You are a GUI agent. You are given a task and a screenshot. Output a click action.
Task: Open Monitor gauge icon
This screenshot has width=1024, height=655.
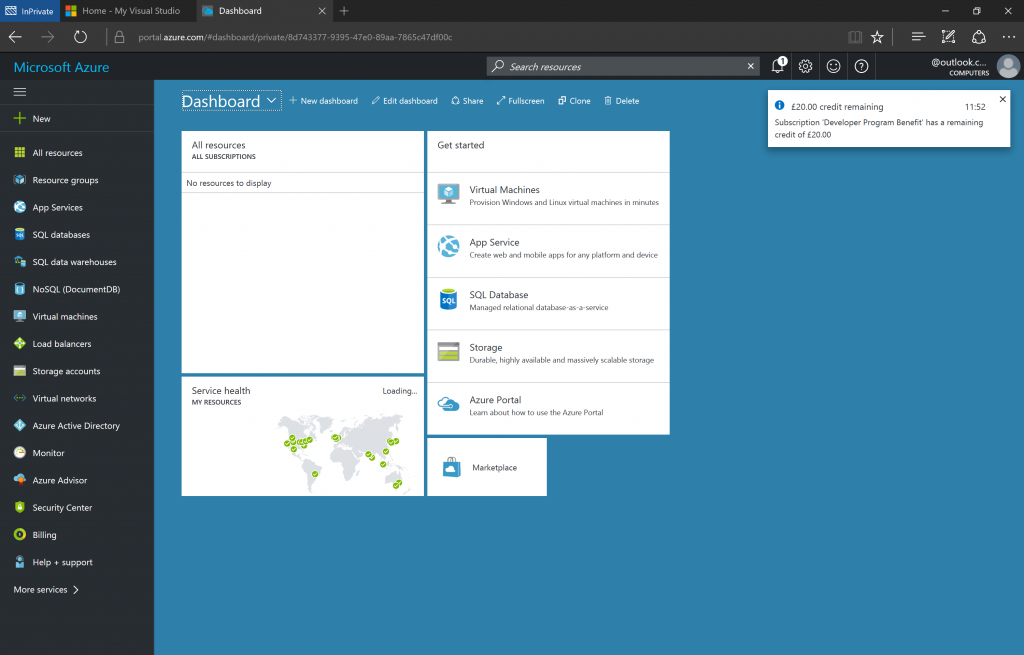[20, 453]
